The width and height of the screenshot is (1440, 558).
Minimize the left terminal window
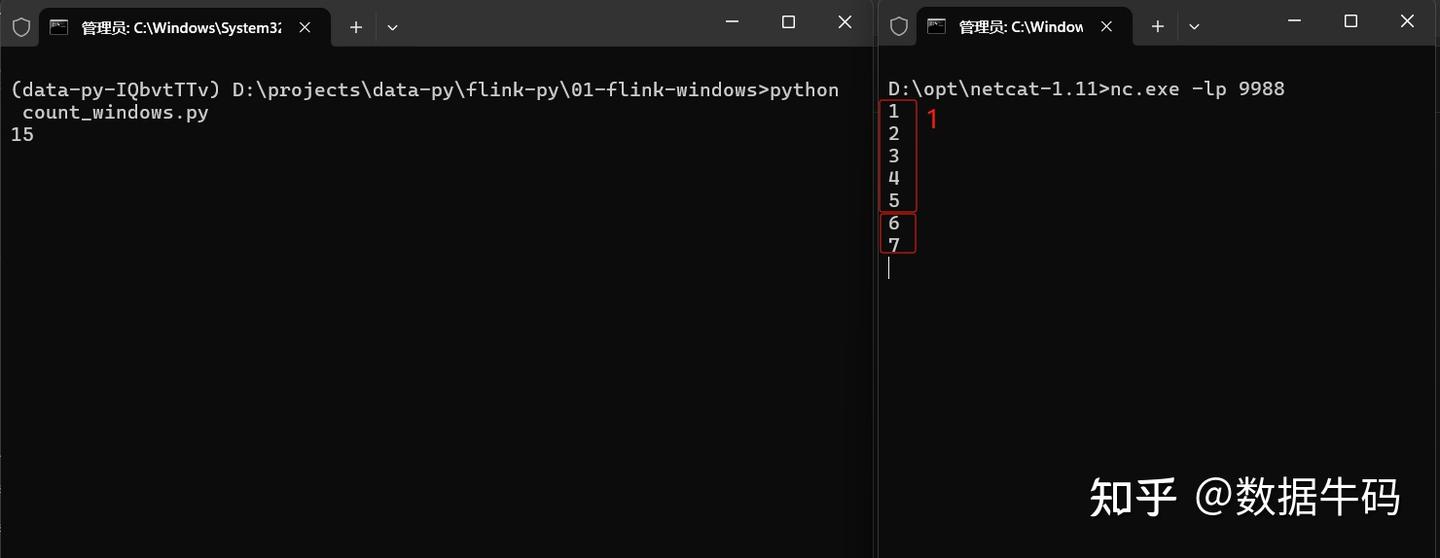[x=732, y=22]
